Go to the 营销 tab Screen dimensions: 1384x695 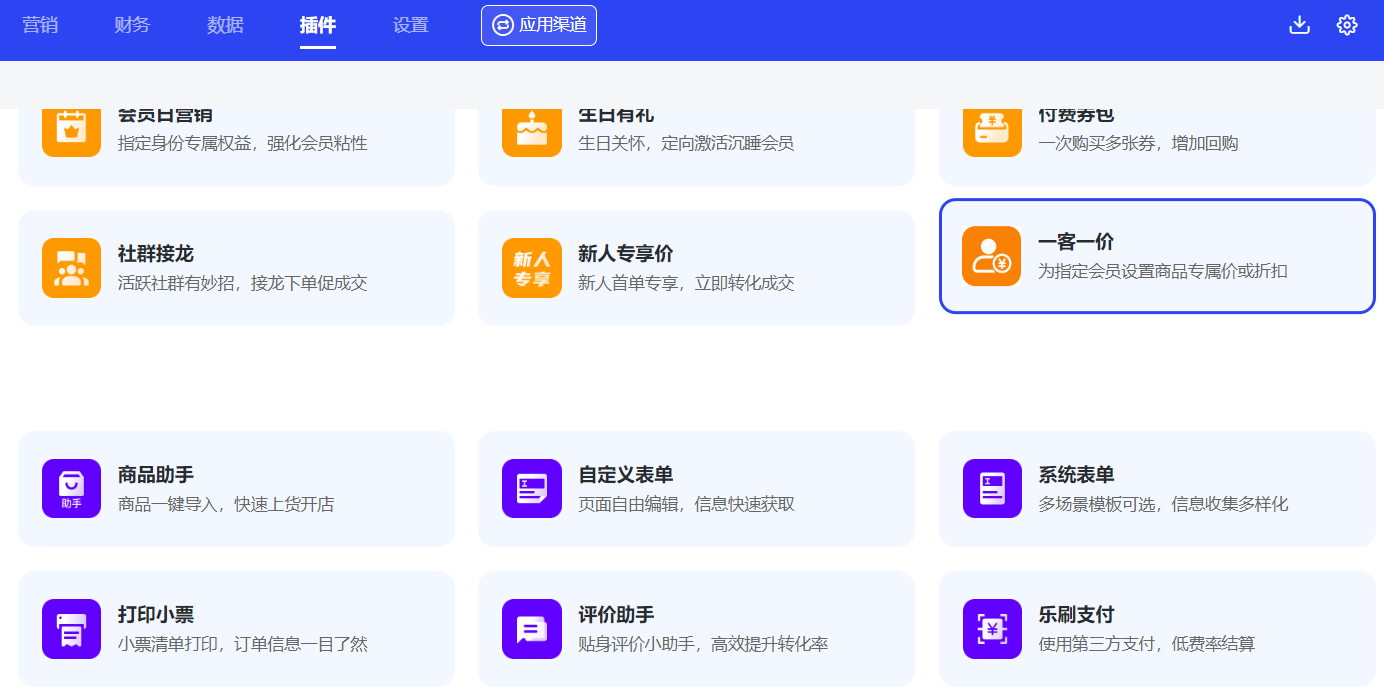(x=40, y=25)
